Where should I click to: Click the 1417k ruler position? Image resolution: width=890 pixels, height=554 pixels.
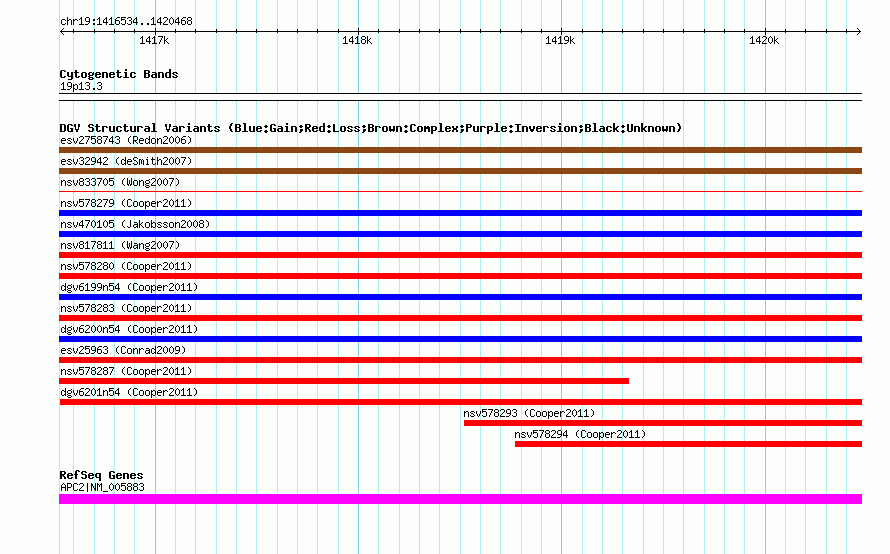(x=154, y=40)
